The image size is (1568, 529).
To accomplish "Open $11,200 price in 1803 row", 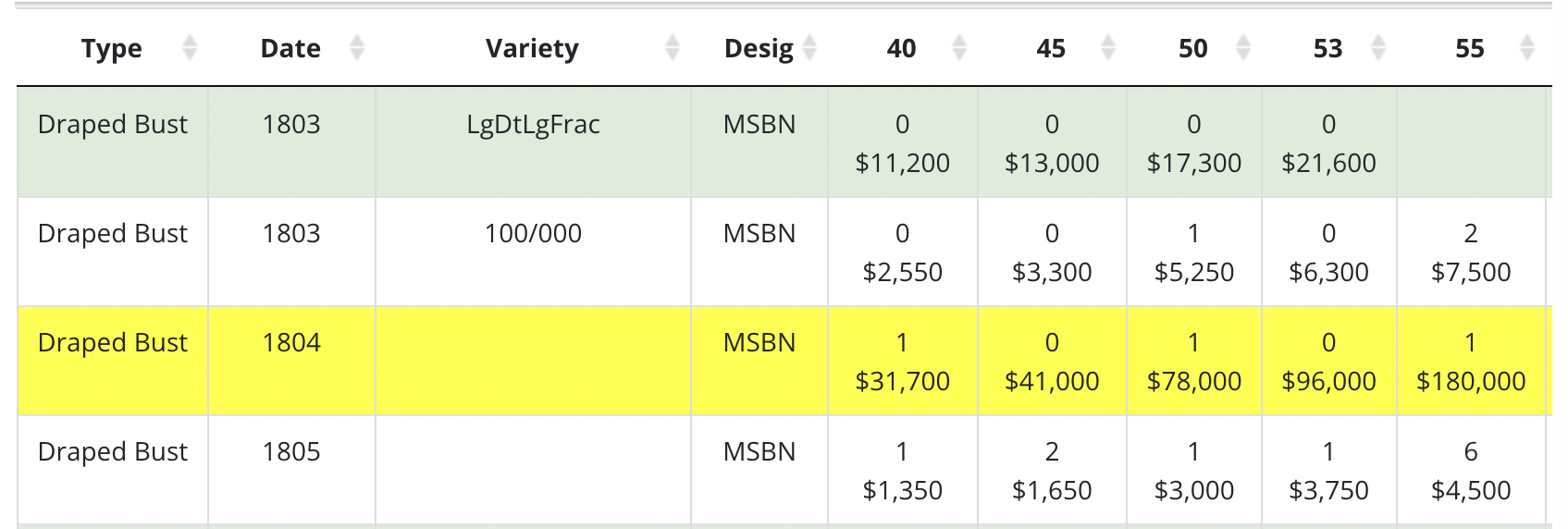I will click(x=903, y=163).
